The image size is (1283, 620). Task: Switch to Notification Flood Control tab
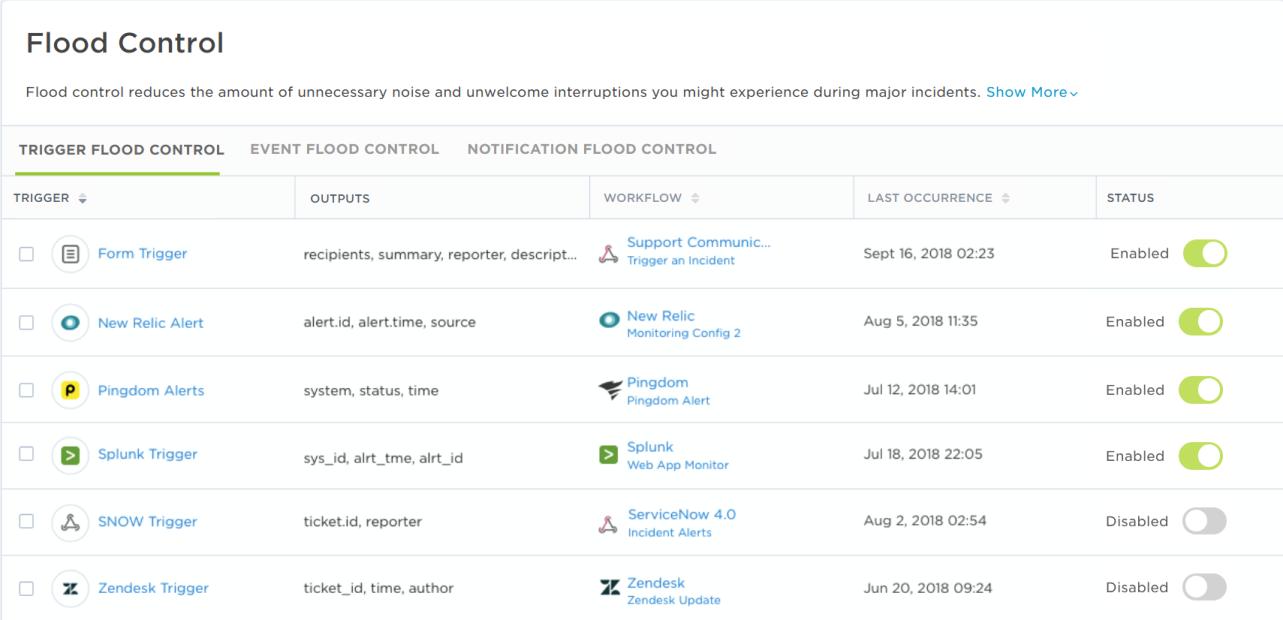point(592,149)
